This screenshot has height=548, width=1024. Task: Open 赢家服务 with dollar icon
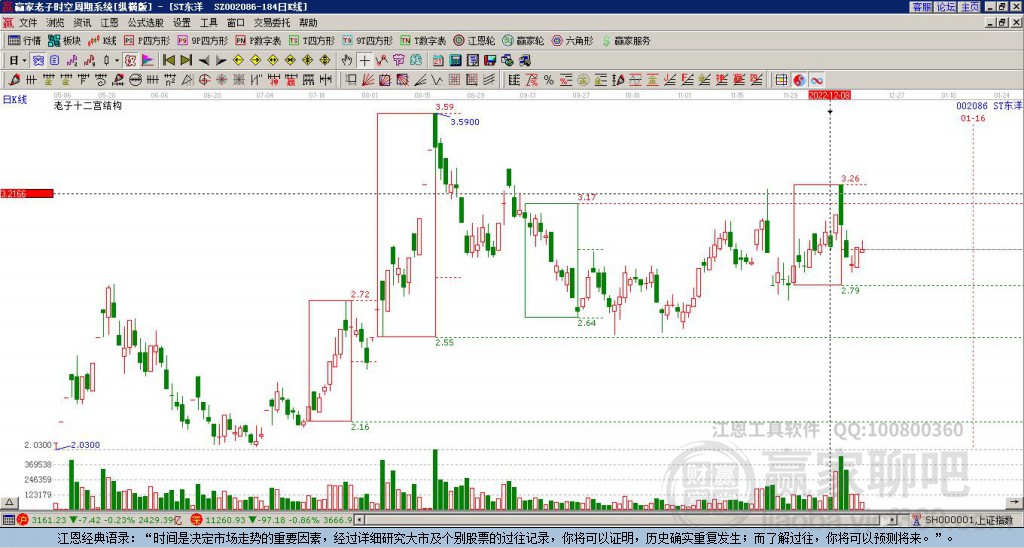(626, 40)
